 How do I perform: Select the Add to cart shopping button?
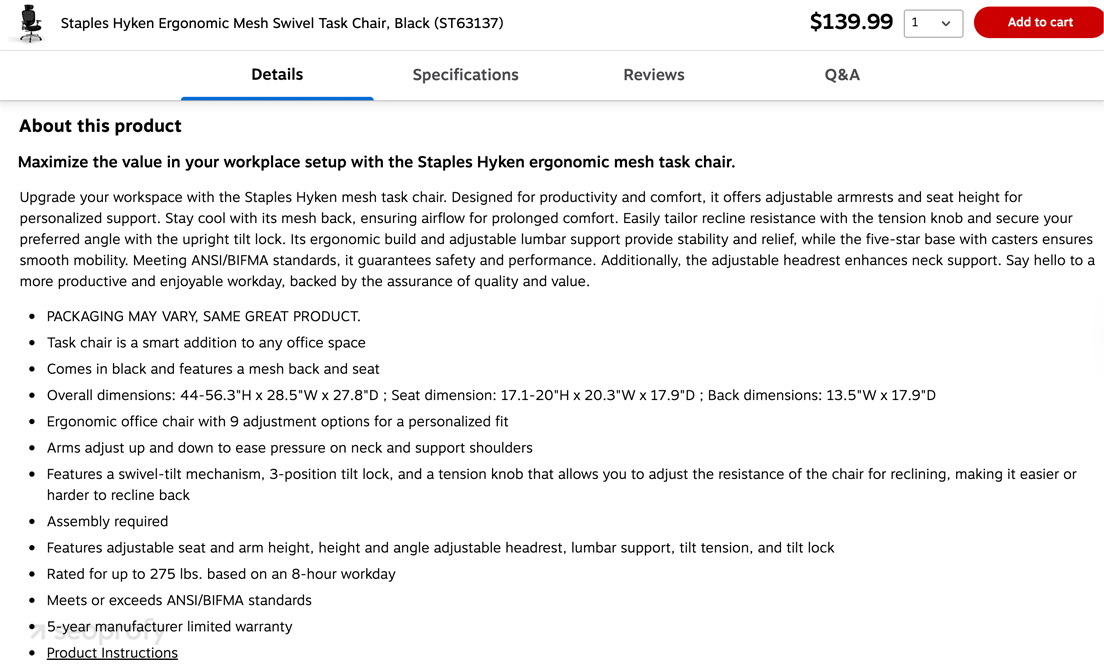point(1039,22)
